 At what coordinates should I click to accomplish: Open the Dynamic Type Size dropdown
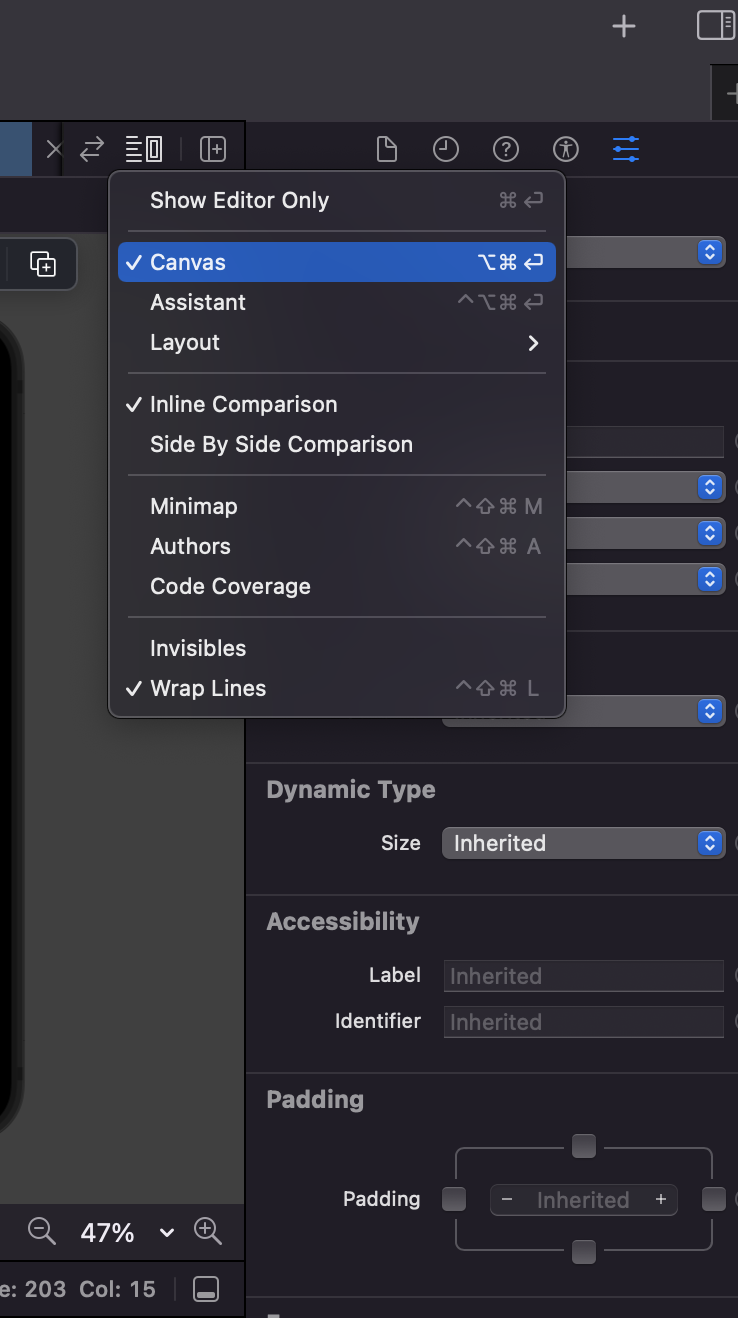pyautogui.click(x=583, y=843)
